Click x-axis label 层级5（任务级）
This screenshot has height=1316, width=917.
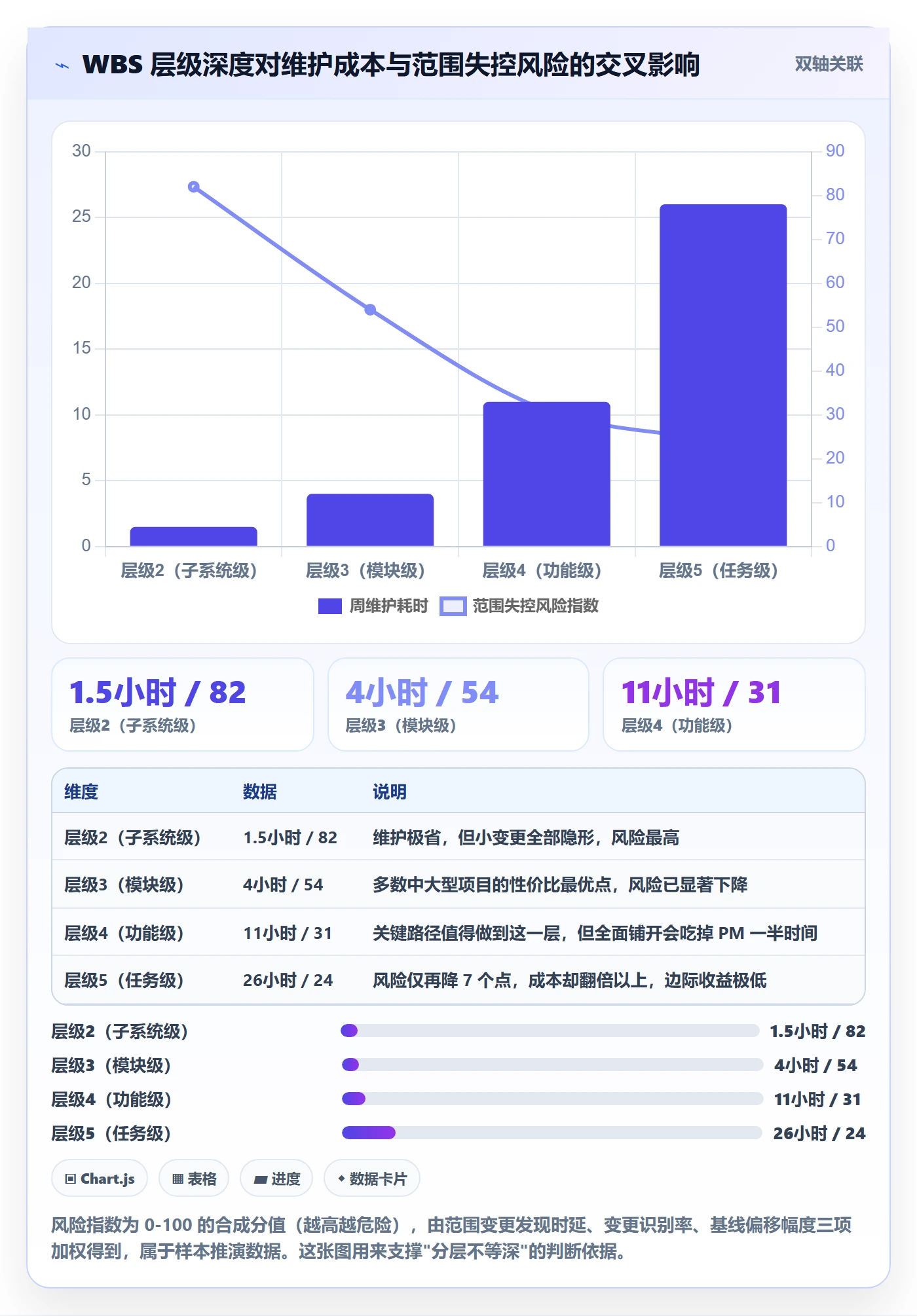[719, 571]
